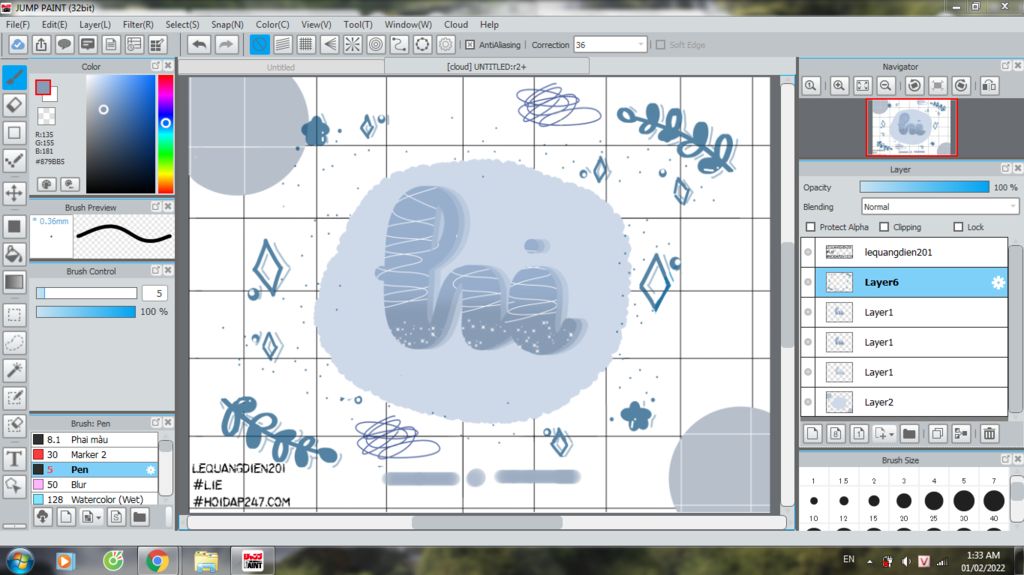The width and height of the screenshot is (1024, 575).
Task: Add new folder in Layer panel
Action: click(909, 433)
